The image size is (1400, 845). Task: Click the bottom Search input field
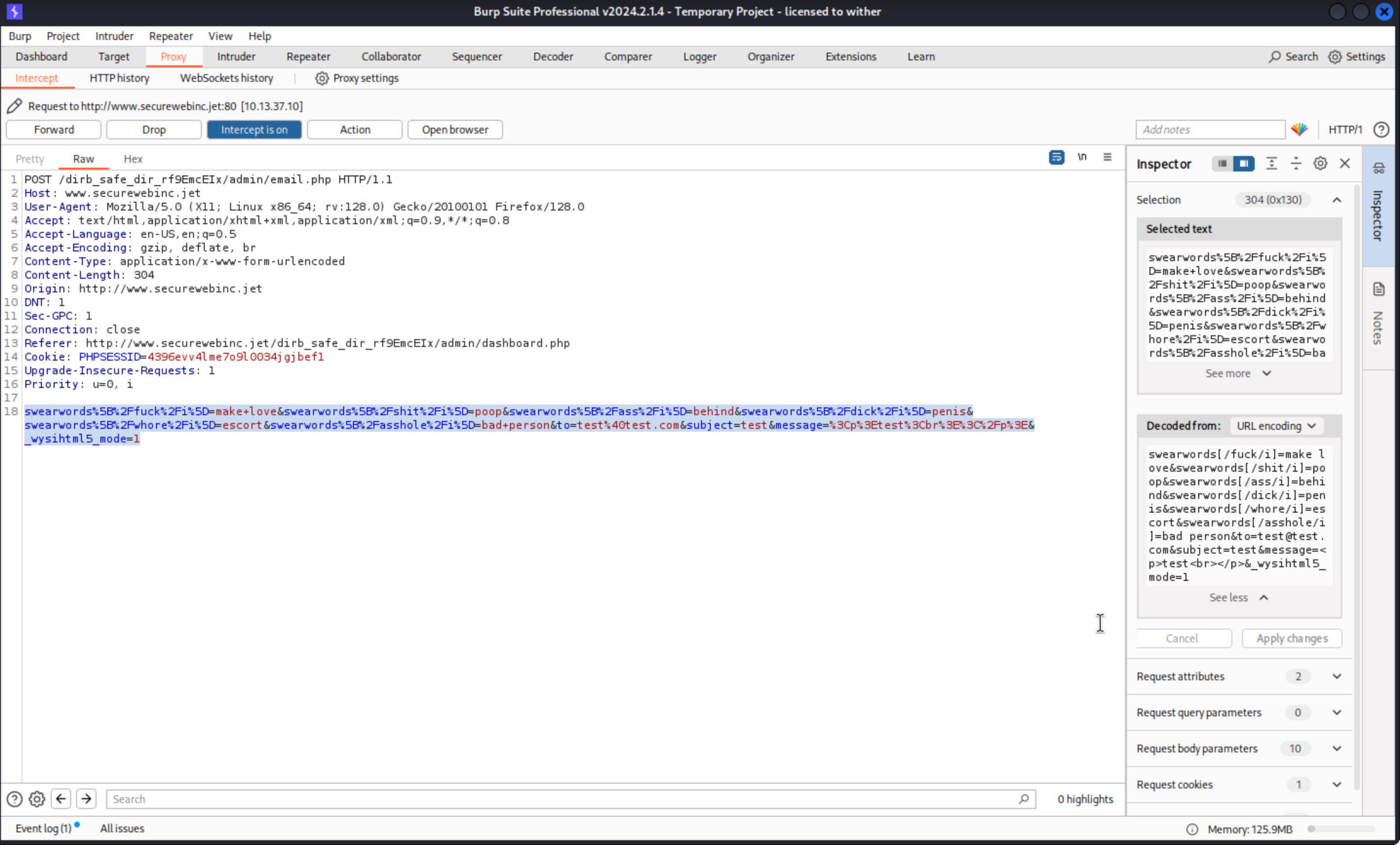tap(570, 799)
